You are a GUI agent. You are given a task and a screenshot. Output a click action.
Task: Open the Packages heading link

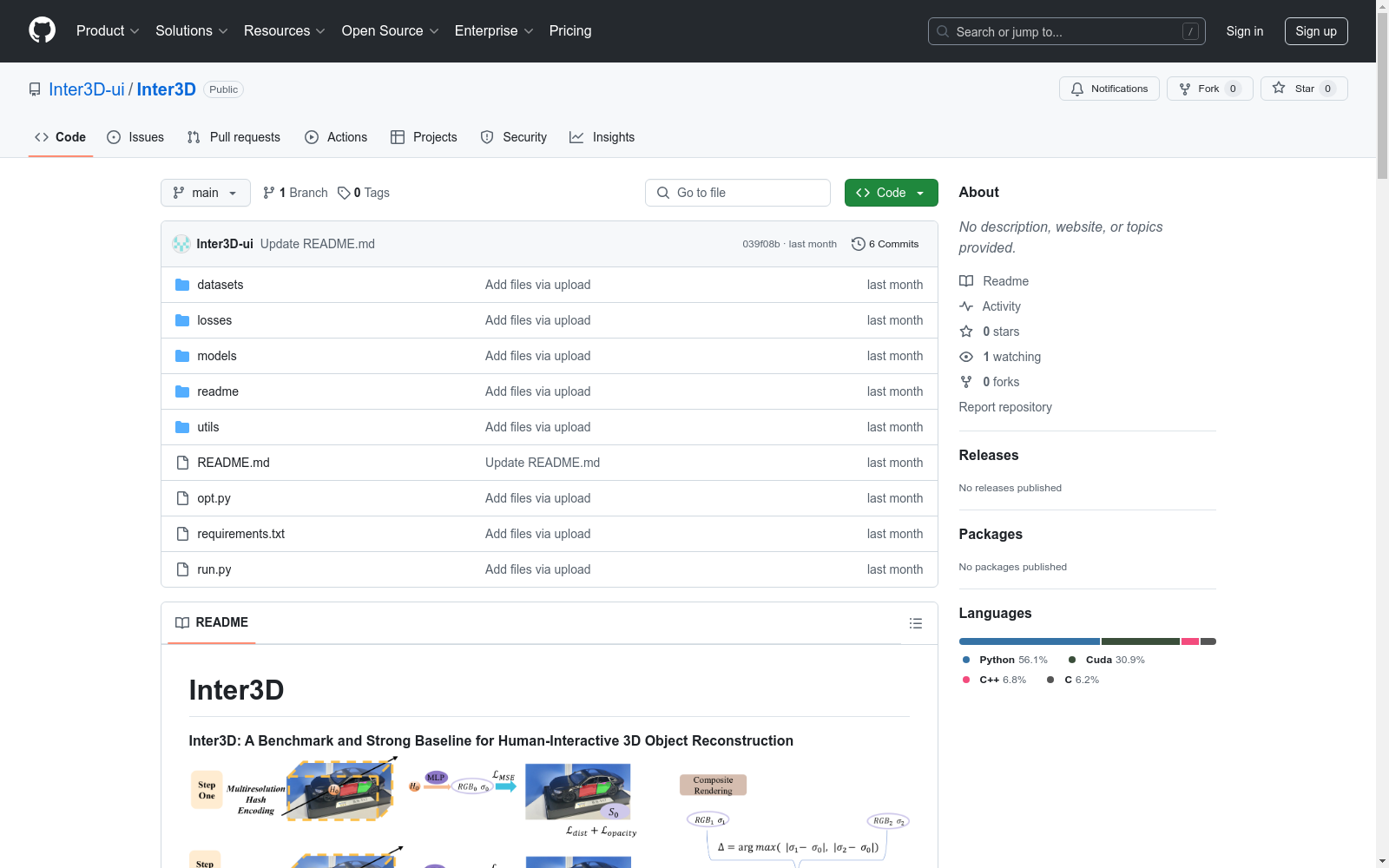click(991, 534)
